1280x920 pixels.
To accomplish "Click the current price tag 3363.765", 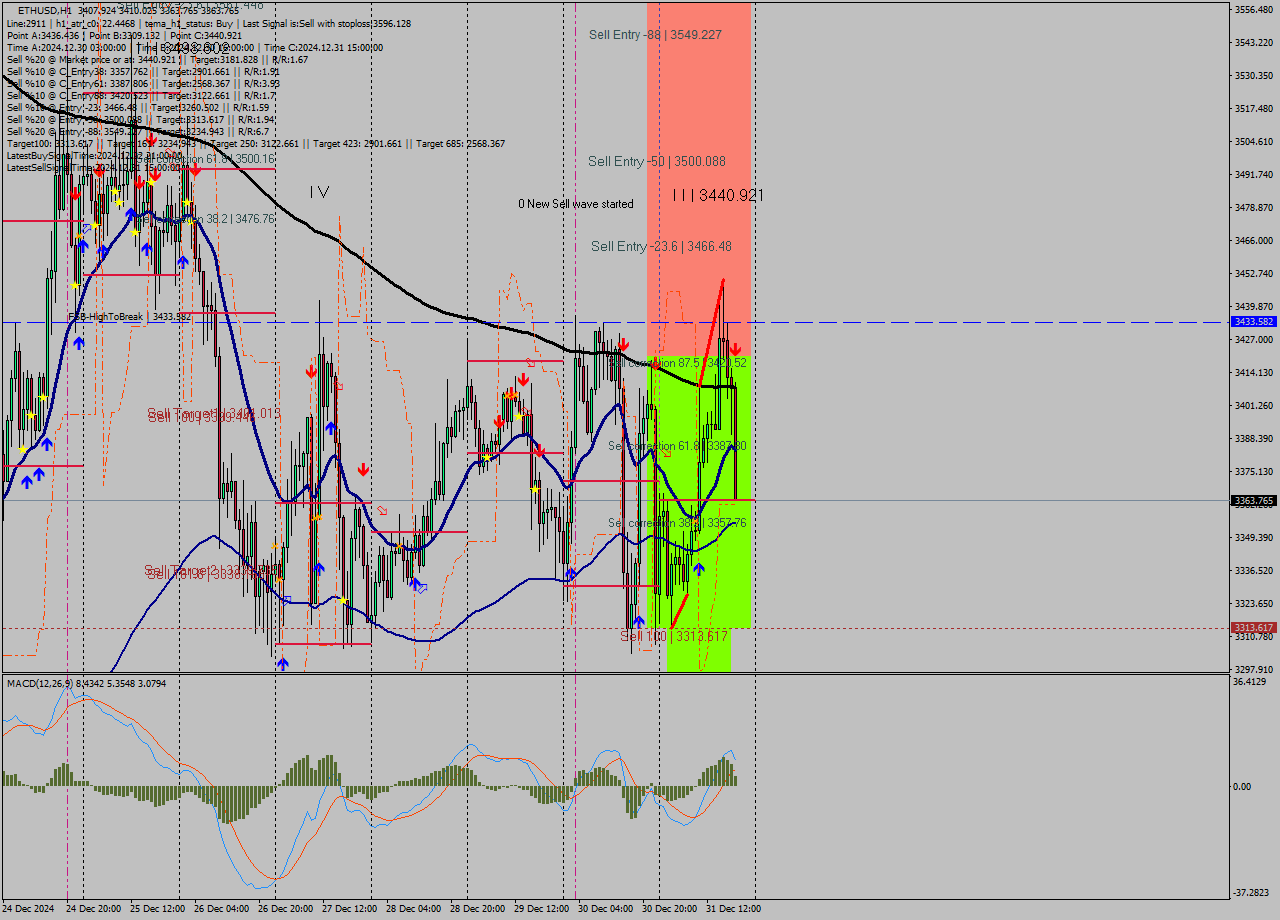I will pos(1253,500).
